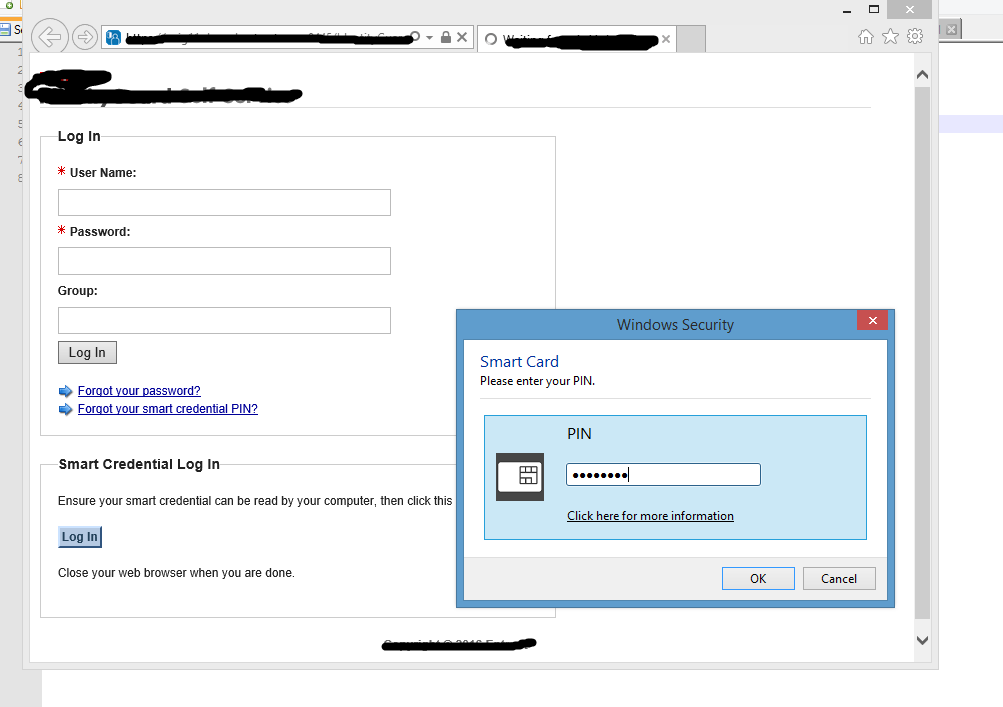
Task: Click the 'Forgot your password?' link
Action: click(139, 391)
